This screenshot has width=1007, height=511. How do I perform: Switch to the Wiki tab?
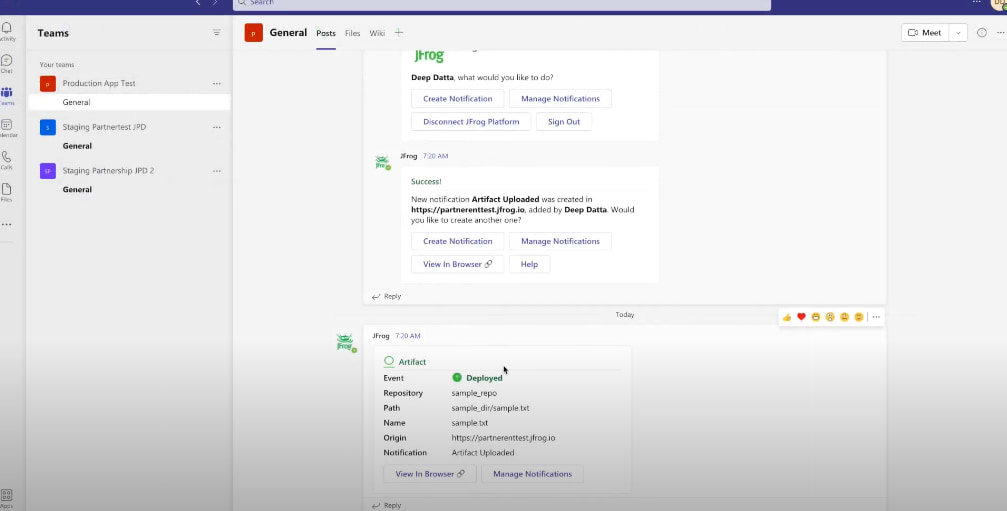tap(377, 33)
